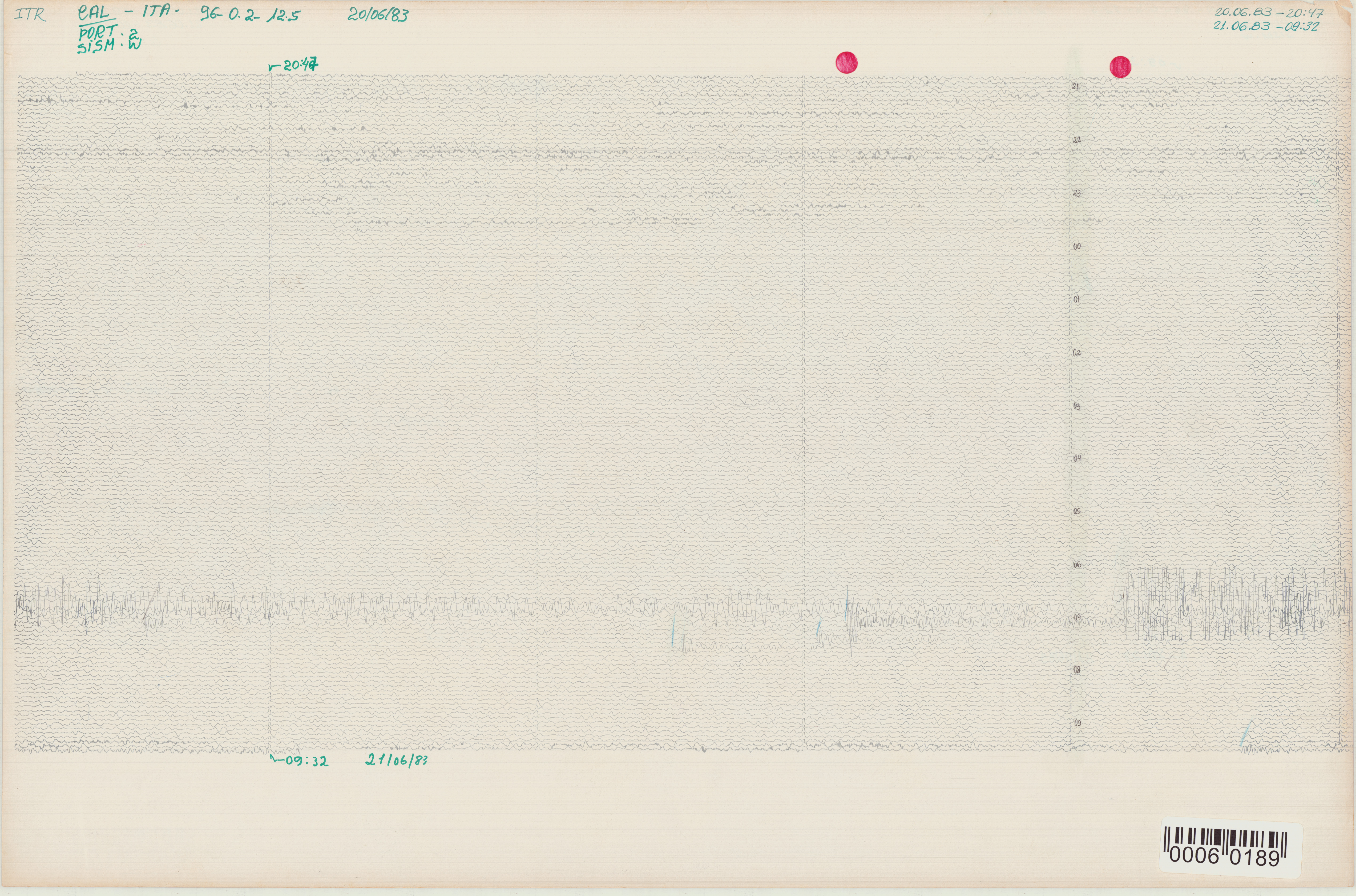Click the "09" hour label
The image size is (1356, 896).
(1078, 724)
